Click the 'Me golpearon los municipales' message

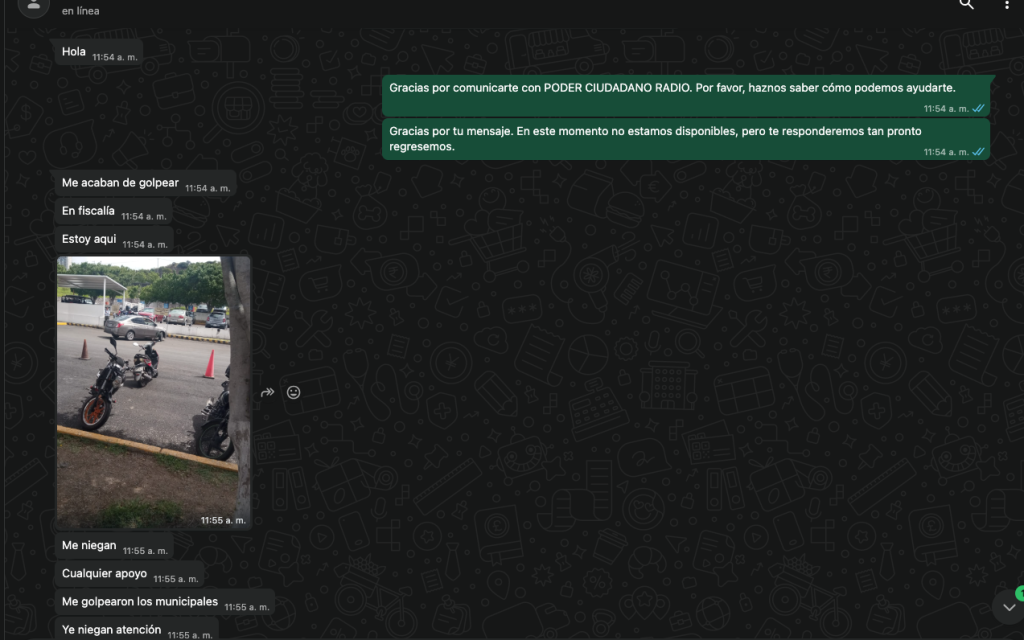[x=139, y=602]
